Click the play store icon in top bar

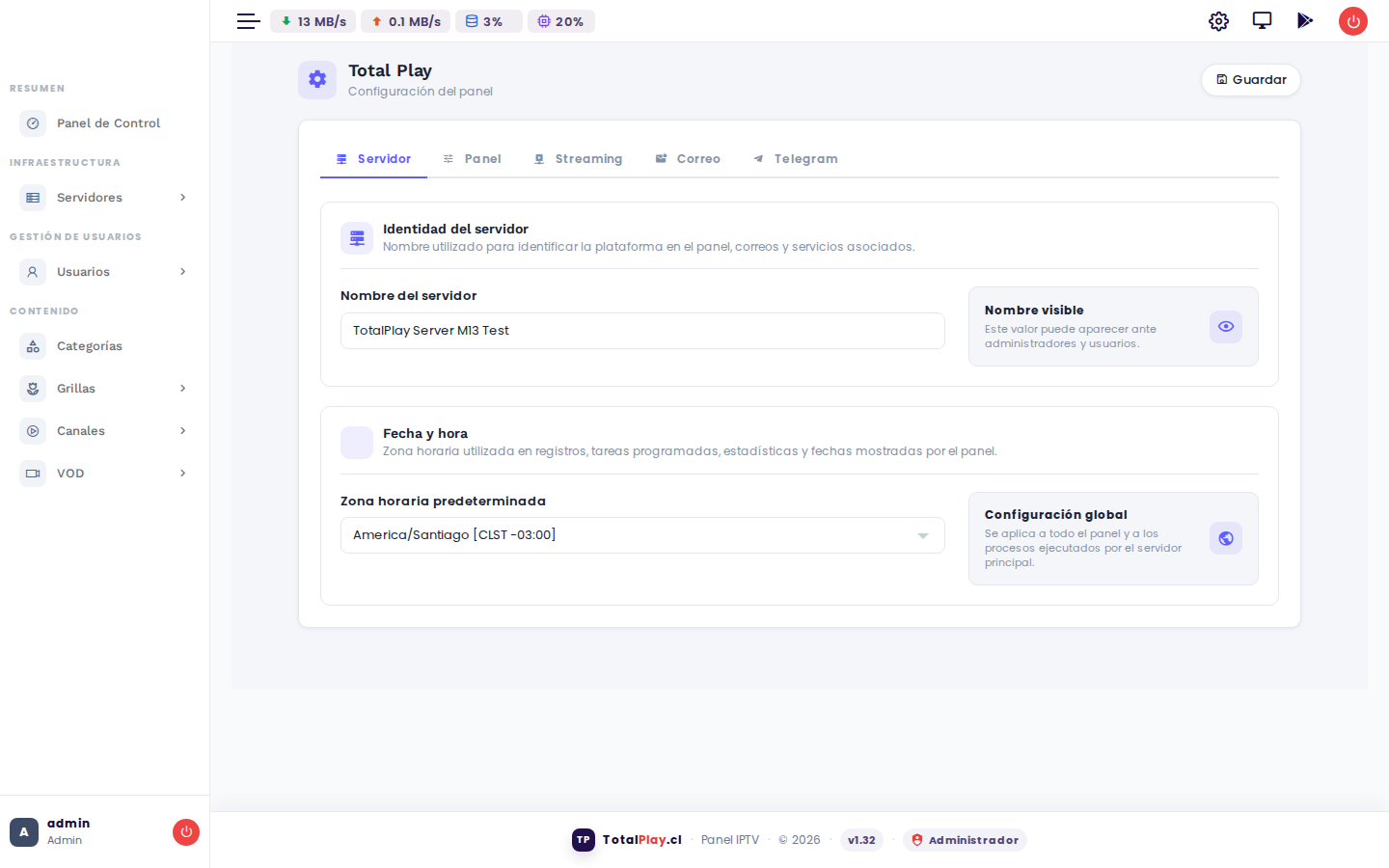point(1305,21)
